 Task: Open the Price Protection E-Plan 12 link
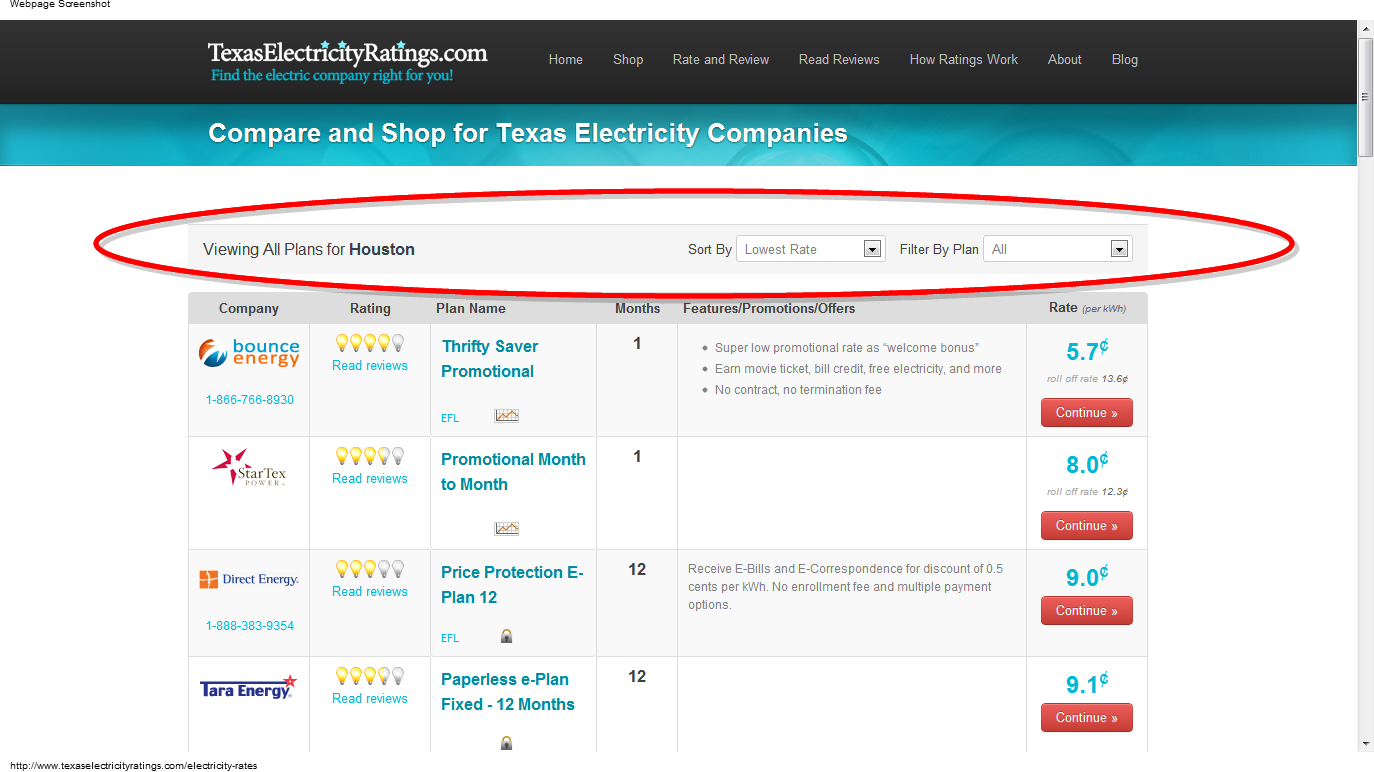tap(512, 585)
